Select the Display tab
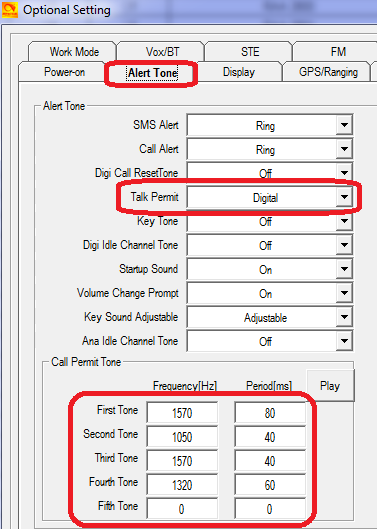 tap(239, 72)
